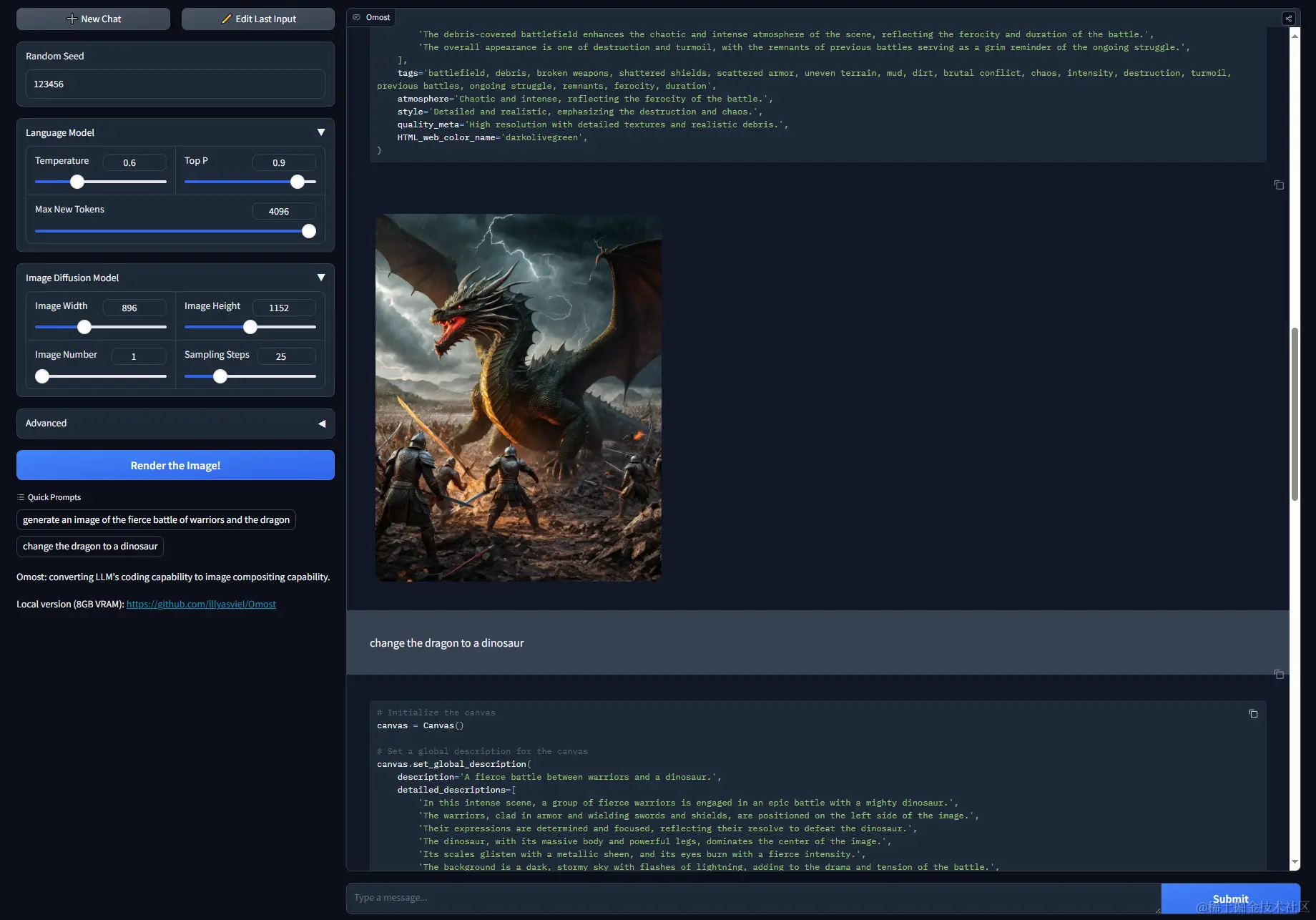Click the Edit Last Input button
This screenshot has height=920, width=1316.
point(258,19)
